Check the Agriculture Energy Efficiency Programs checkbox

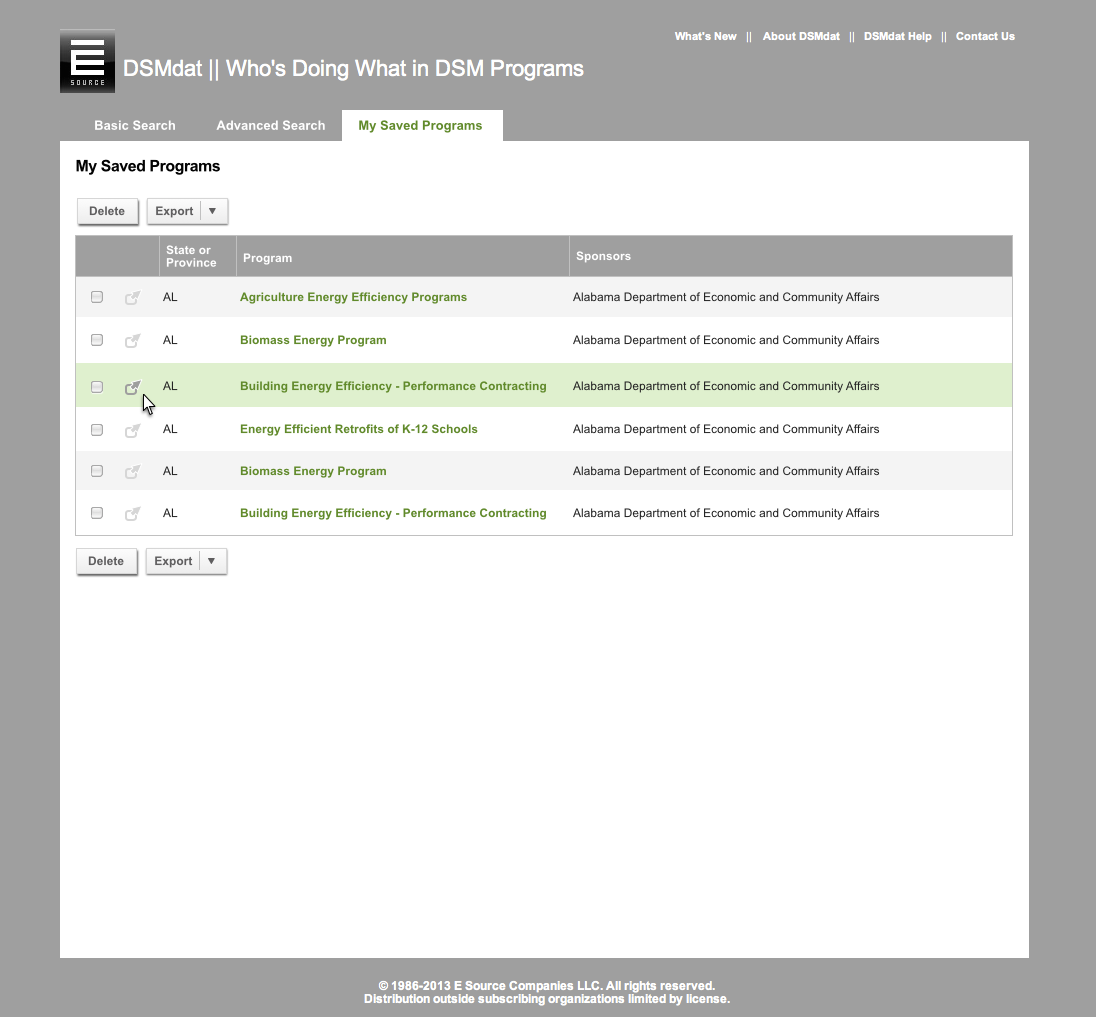97,297
